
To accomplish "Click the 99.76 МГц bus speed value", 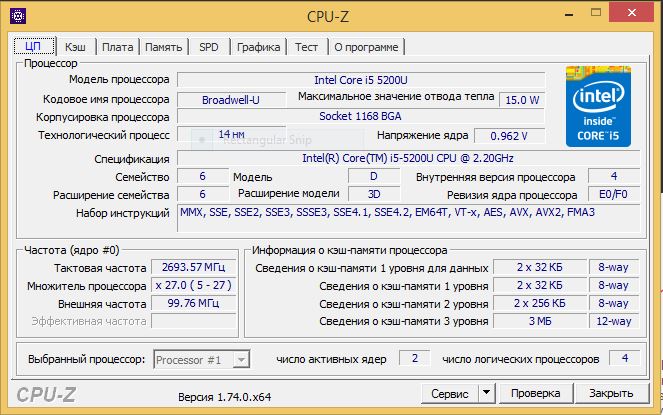I will [193, 303].
